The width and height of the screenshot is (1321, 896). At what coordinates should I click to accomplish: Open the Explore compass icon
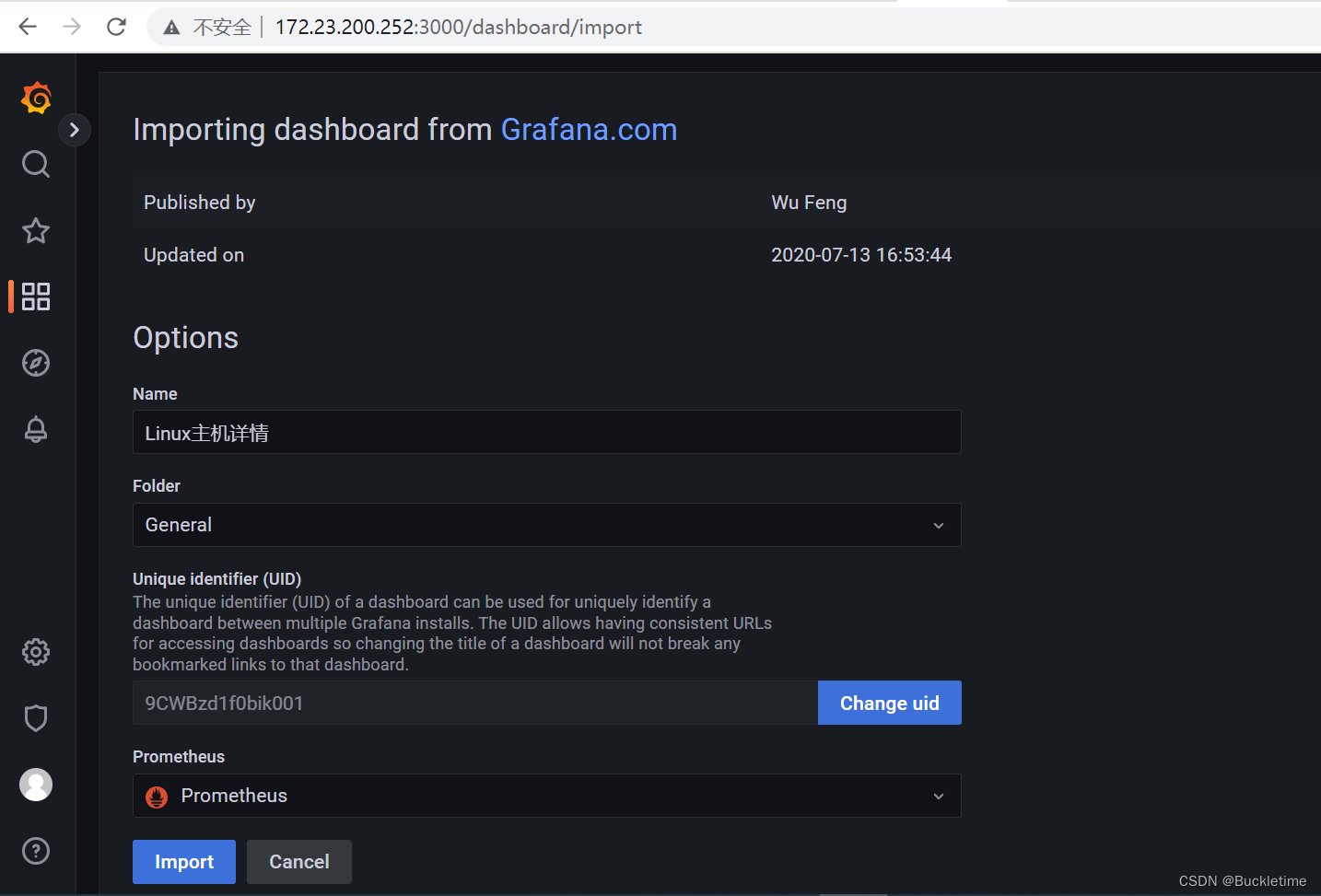pyautogui.click(x=36, y=363)
